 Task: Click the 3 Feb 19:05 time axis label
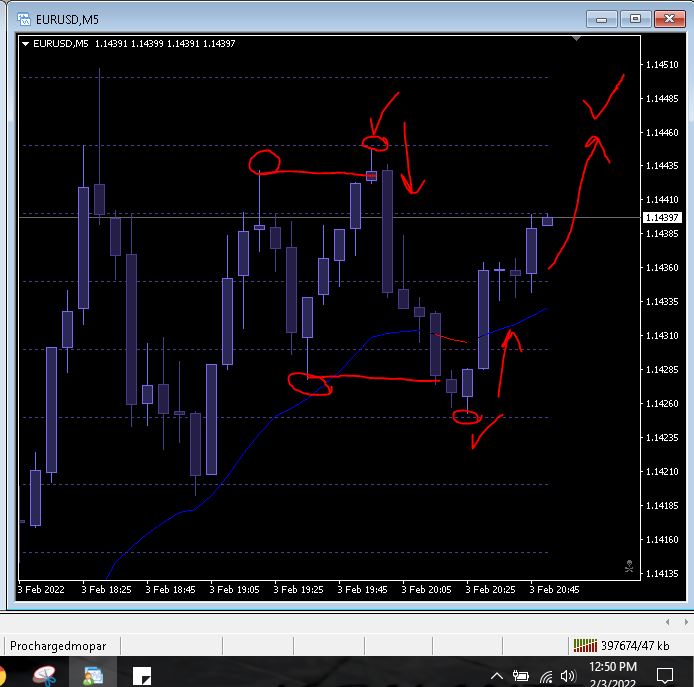pyautogui.click(x=234, y=590)
